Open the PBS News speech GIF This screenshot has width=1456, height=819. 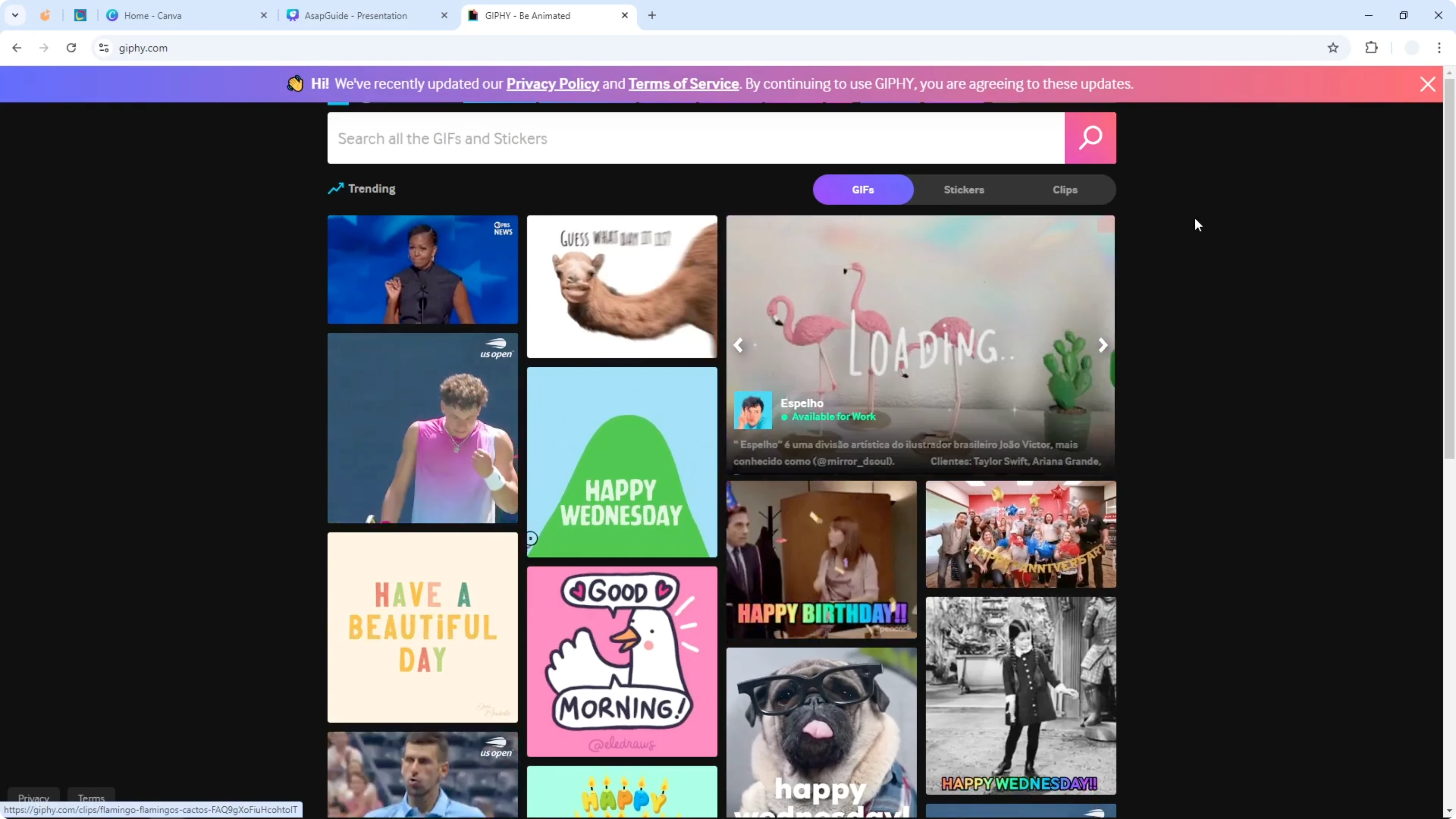coord(422,269)
